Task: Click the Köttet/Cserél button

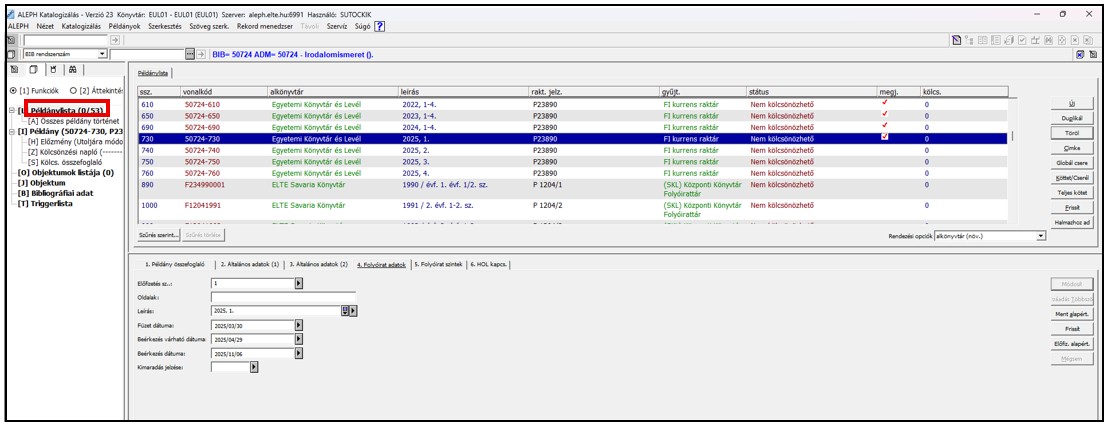Action: point(1072,177)
